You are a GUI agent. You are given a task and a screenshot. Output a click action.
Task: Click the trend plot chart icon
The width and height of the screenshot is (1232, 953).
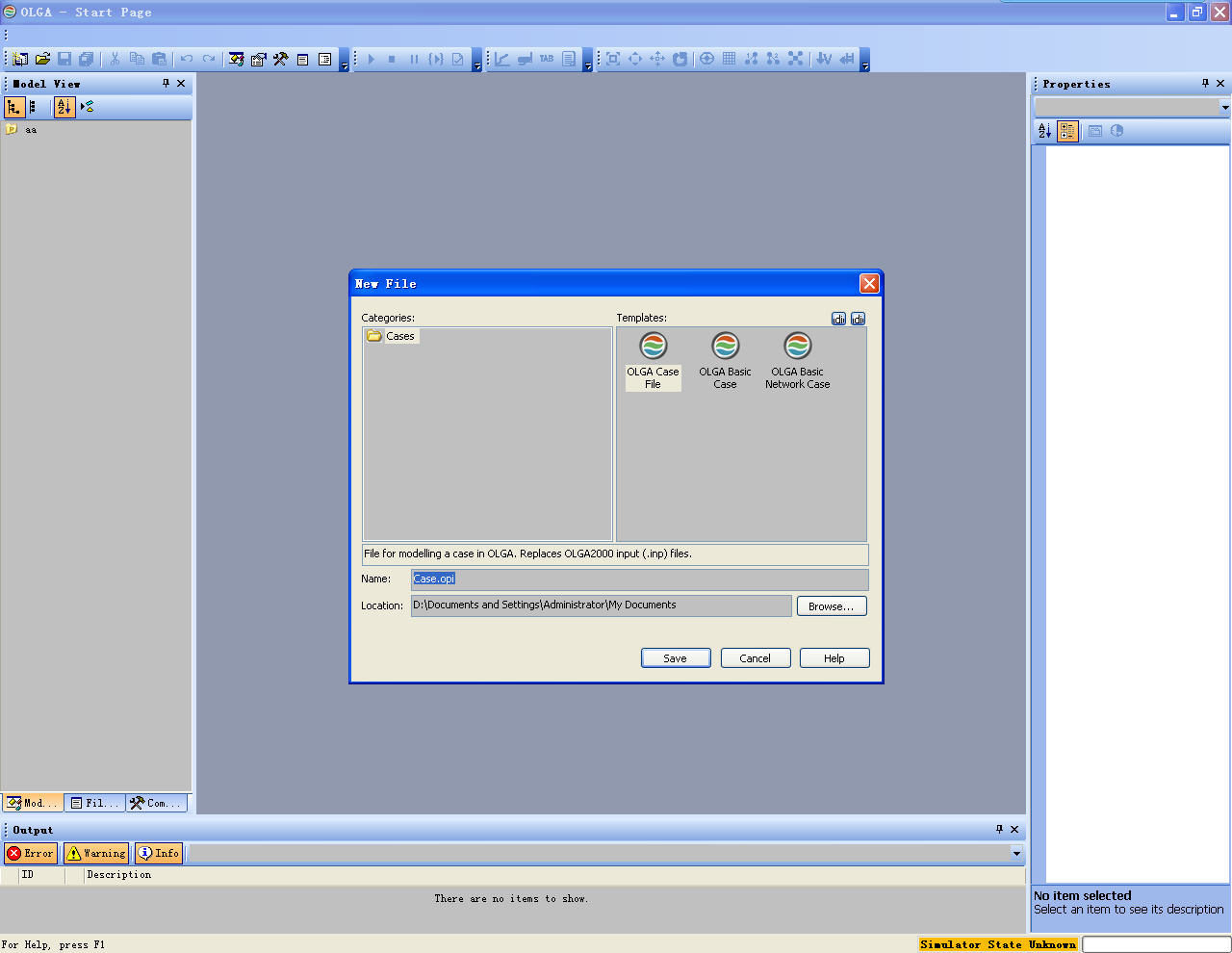pyautogui.click(x=502, y=59)
